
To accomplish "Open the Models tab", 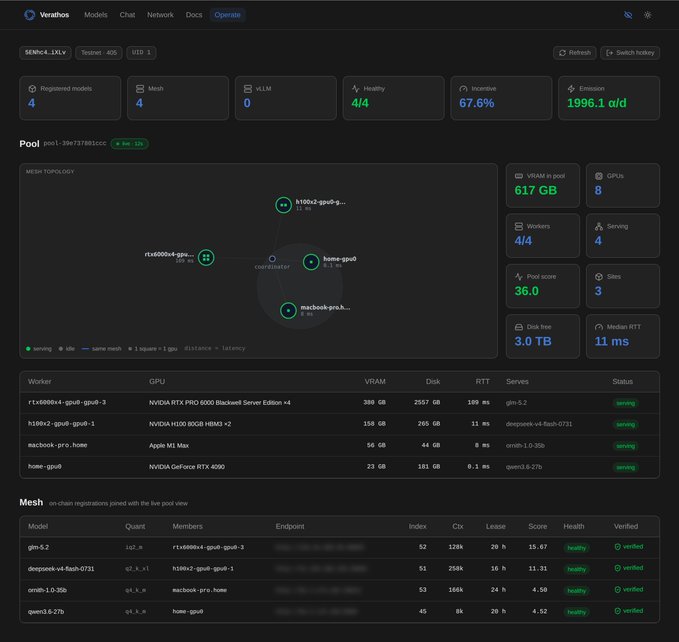I will [x=96, y=15].
